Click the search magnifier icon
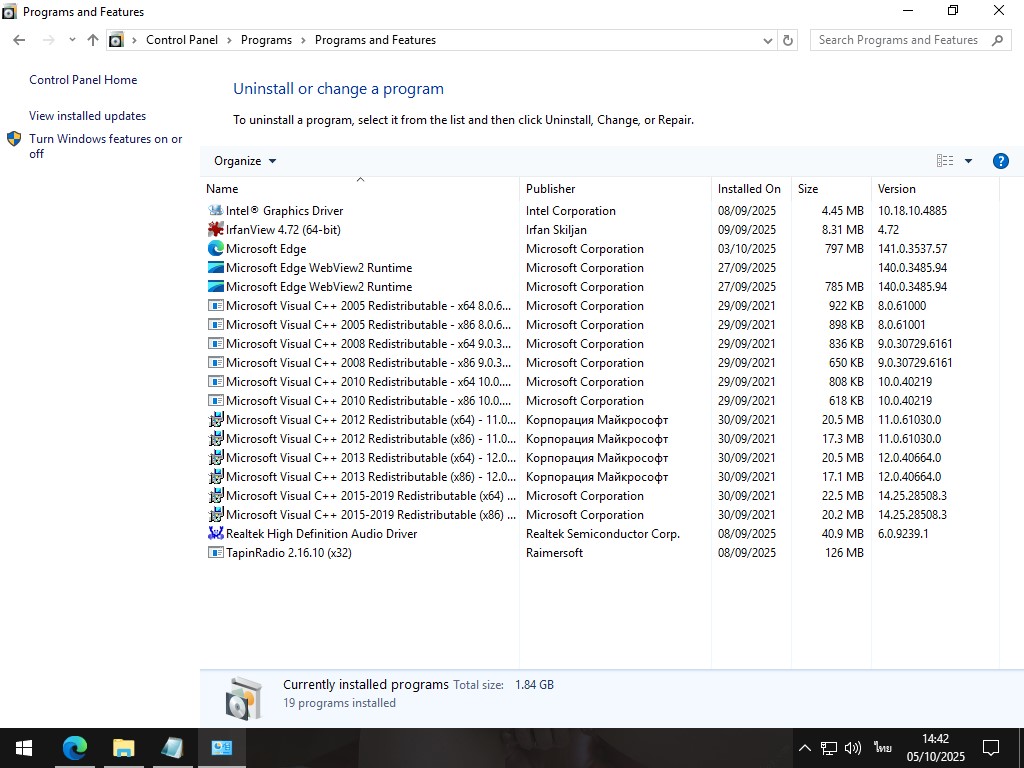 (997, 40)
